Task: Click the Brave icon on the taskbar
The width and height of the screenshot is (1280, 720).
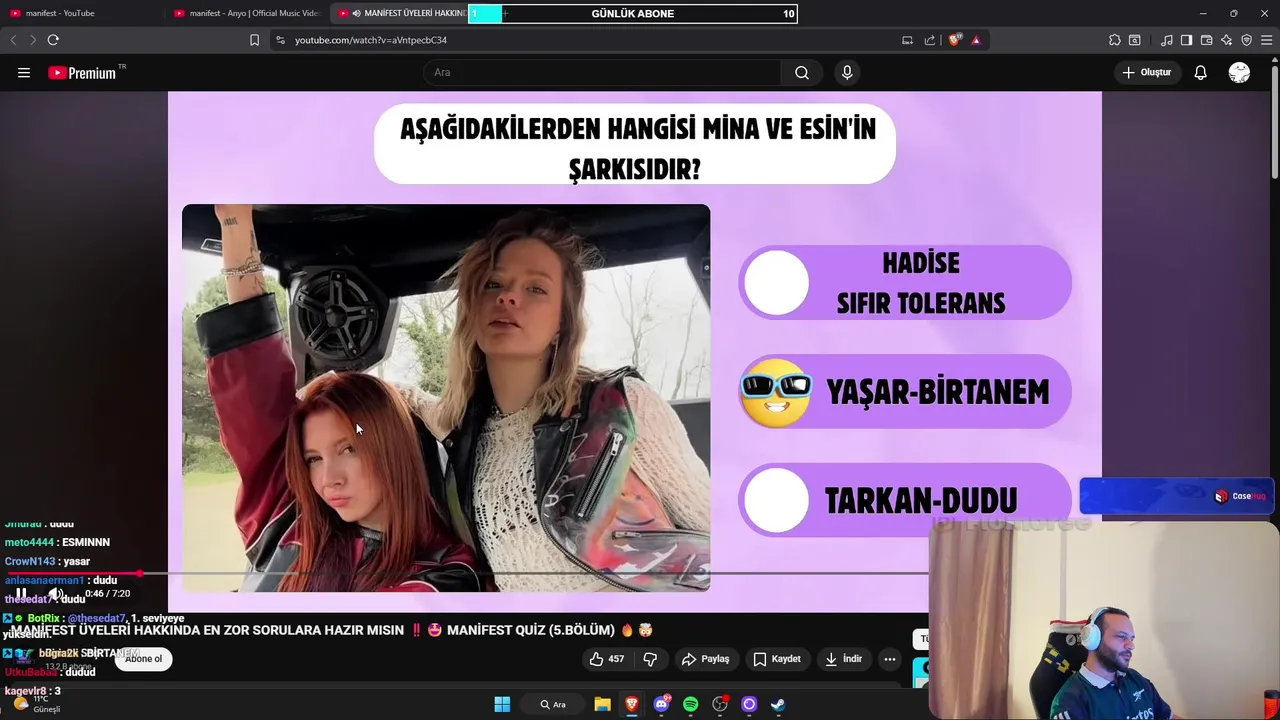Action: tap(632, 704)
